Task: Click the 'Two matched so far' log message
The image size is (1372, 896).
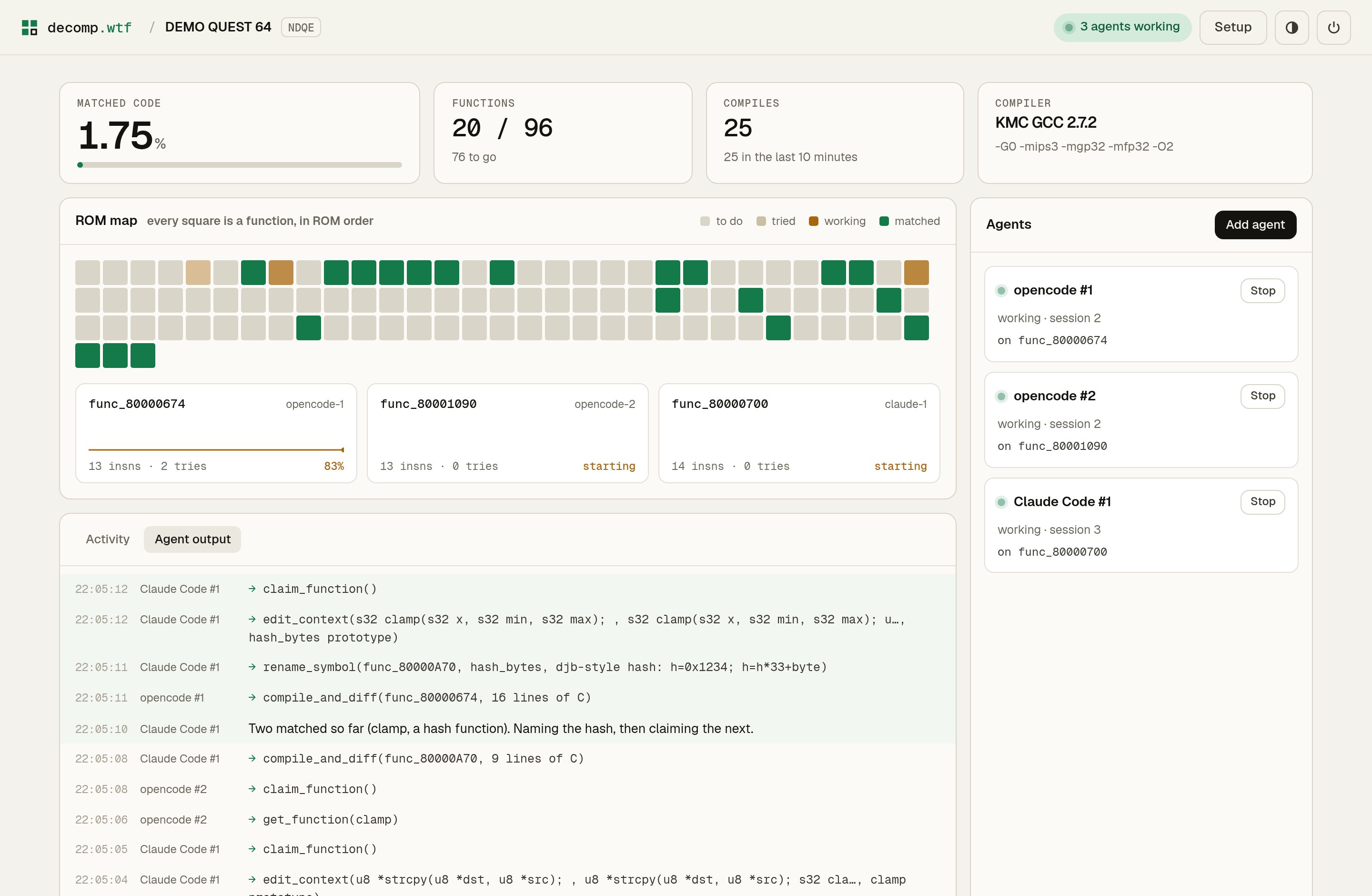Action: (x=501, y=729)
